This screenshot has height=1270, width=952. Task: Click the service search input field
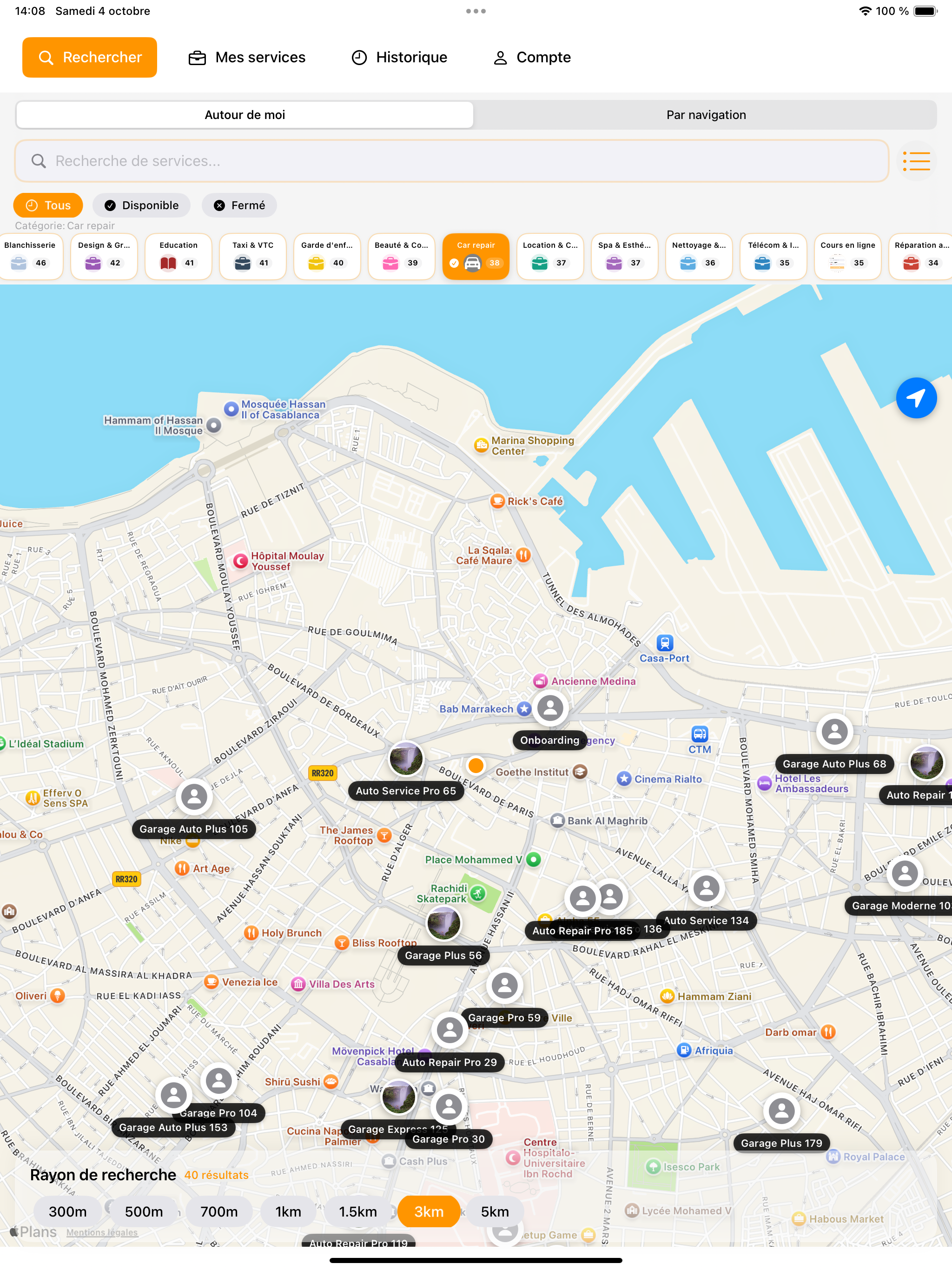click(x=452, y=161)
